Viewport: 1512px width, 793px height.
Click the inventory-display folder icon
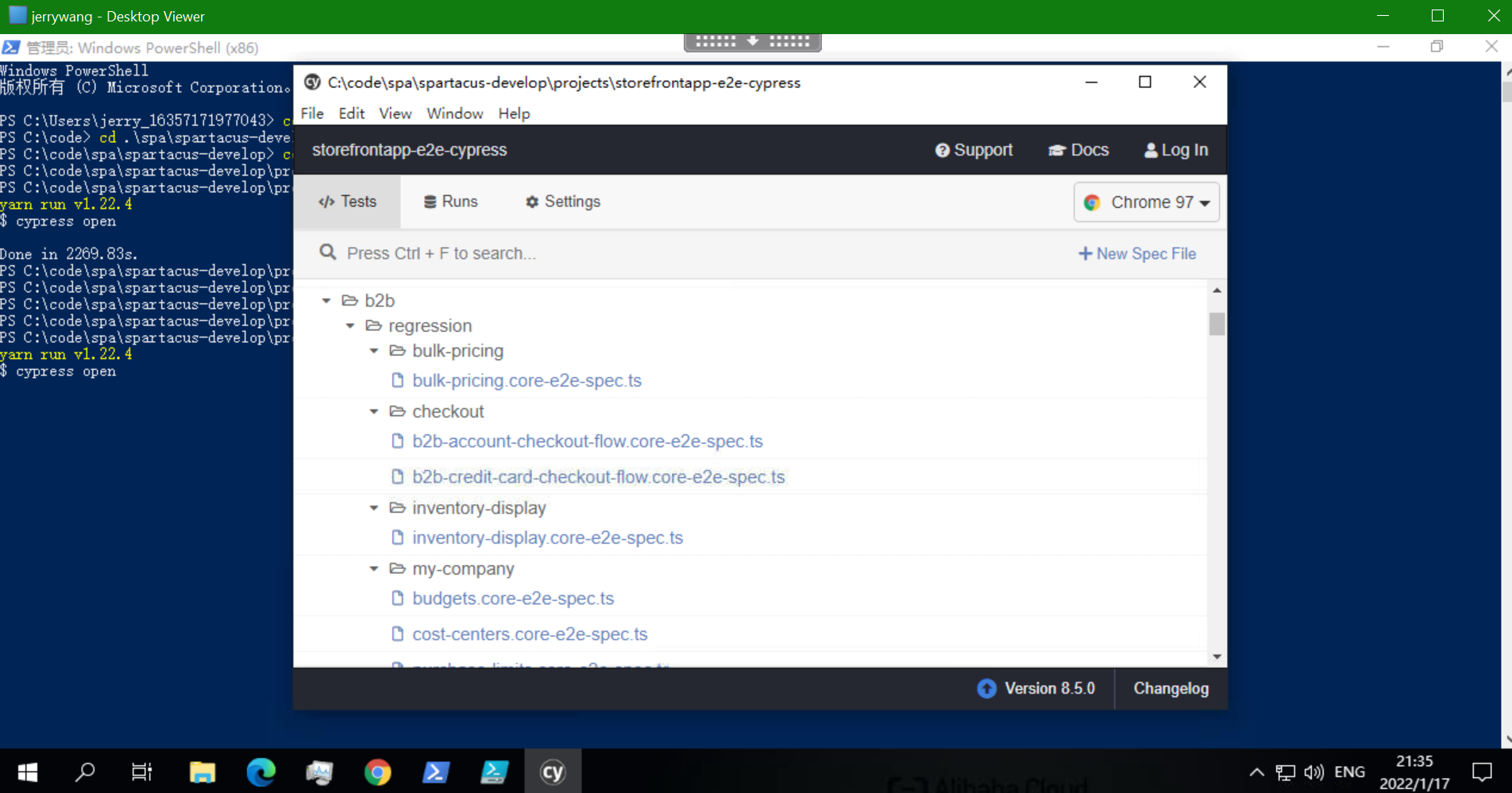(x=398, y=508)
